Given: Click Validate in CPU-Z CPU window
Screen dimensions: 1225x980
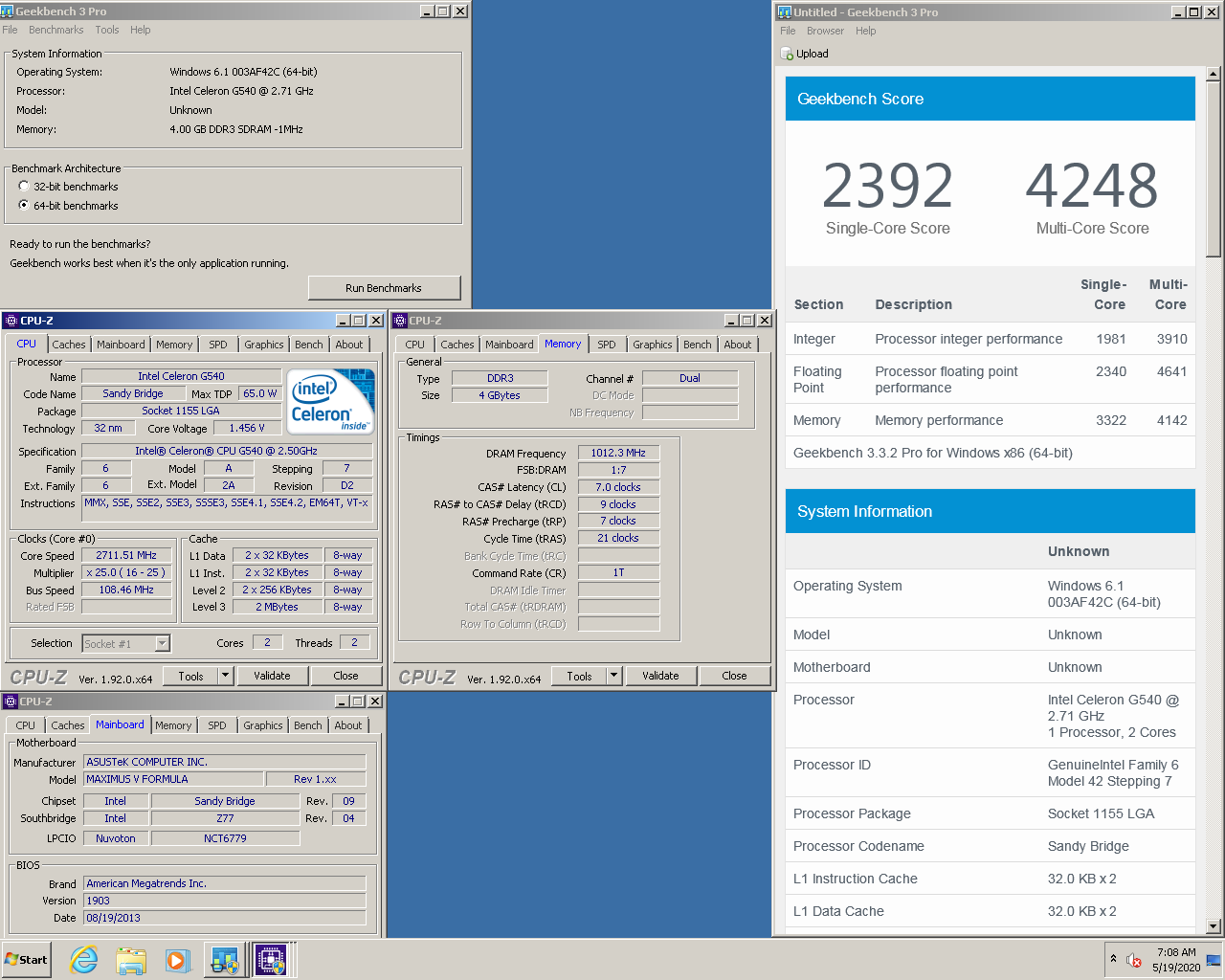Looking at the screenshot, I should coord(272,676).
